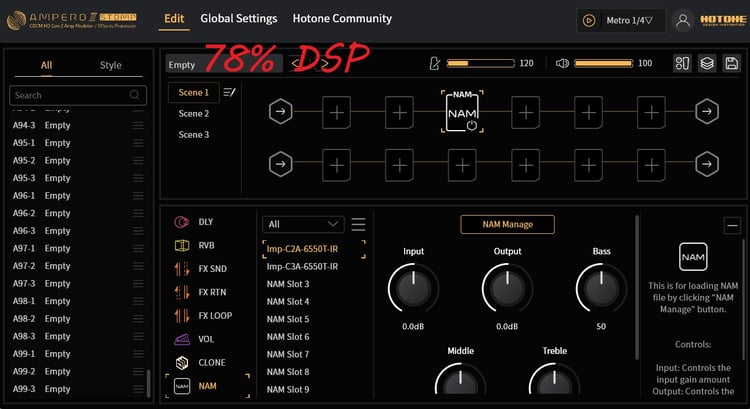Click drag handle of patch A97-2
Screen dimensions: 750x409
138,266
